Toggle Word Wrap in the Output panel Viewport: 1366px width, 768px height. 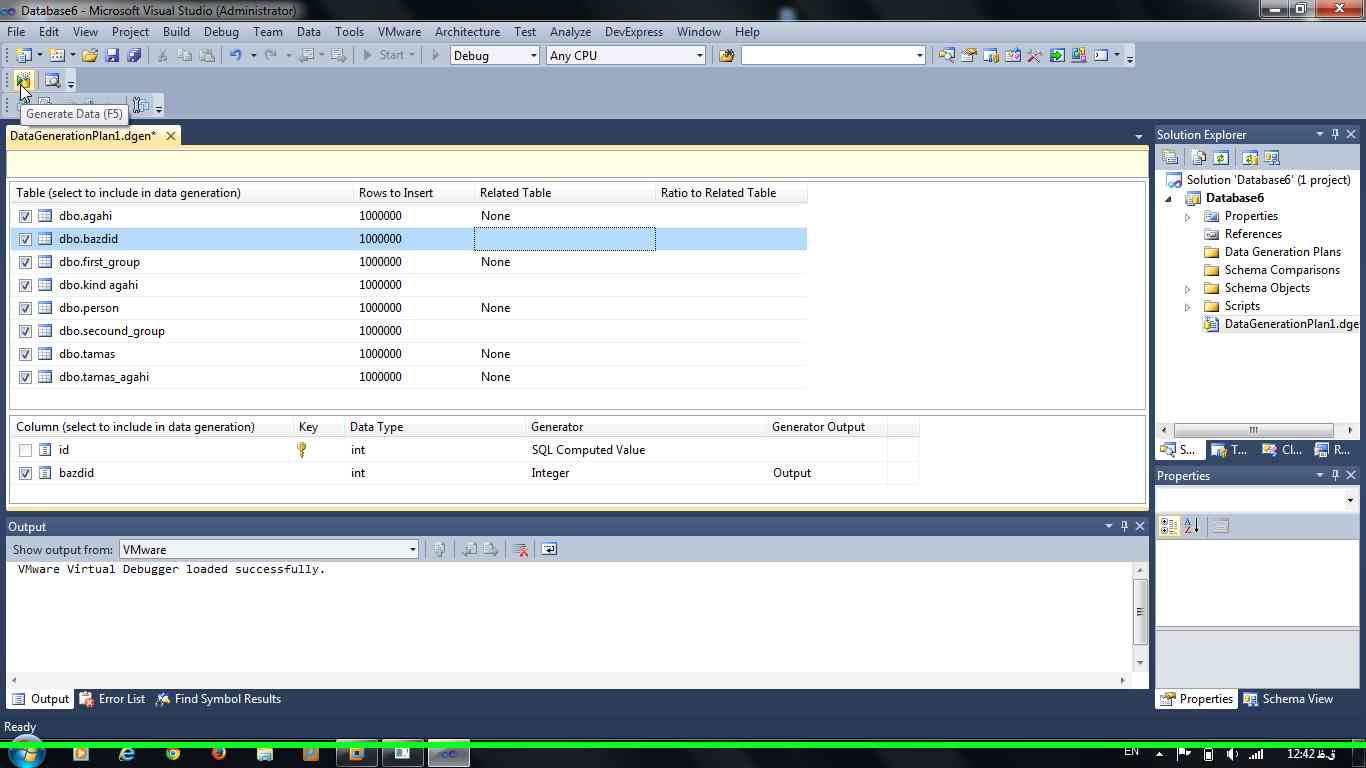(x=549, y=549)
